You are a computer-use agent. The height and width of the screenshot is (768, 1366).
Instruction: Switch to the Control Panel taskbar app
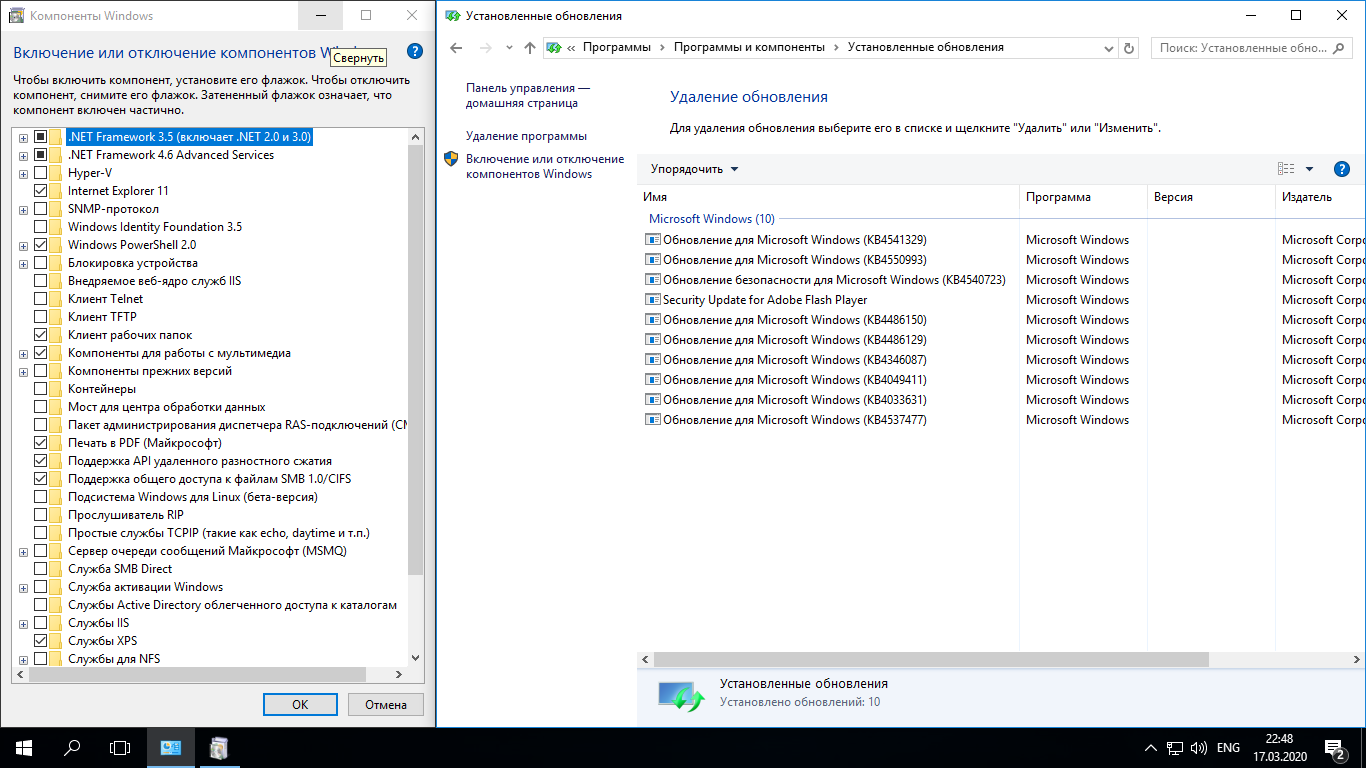171,747
